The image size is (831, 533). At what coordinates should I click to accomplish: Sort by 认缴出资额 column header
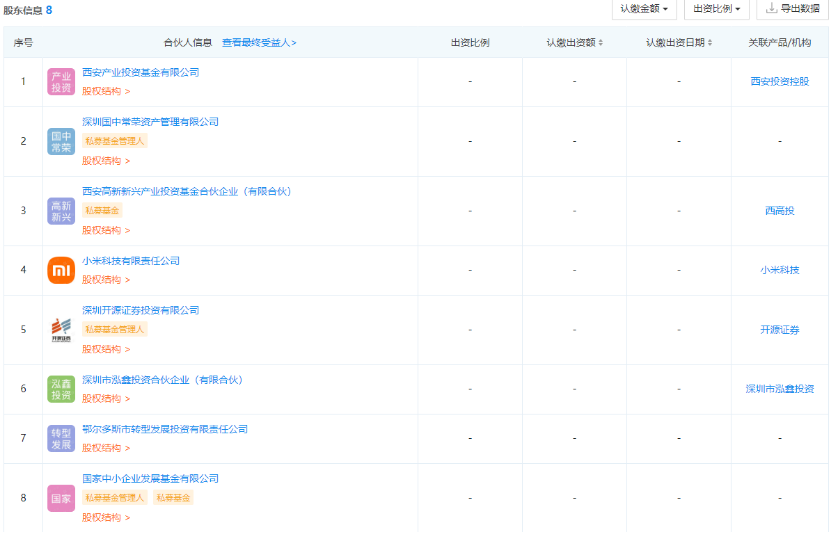point(574,42)
